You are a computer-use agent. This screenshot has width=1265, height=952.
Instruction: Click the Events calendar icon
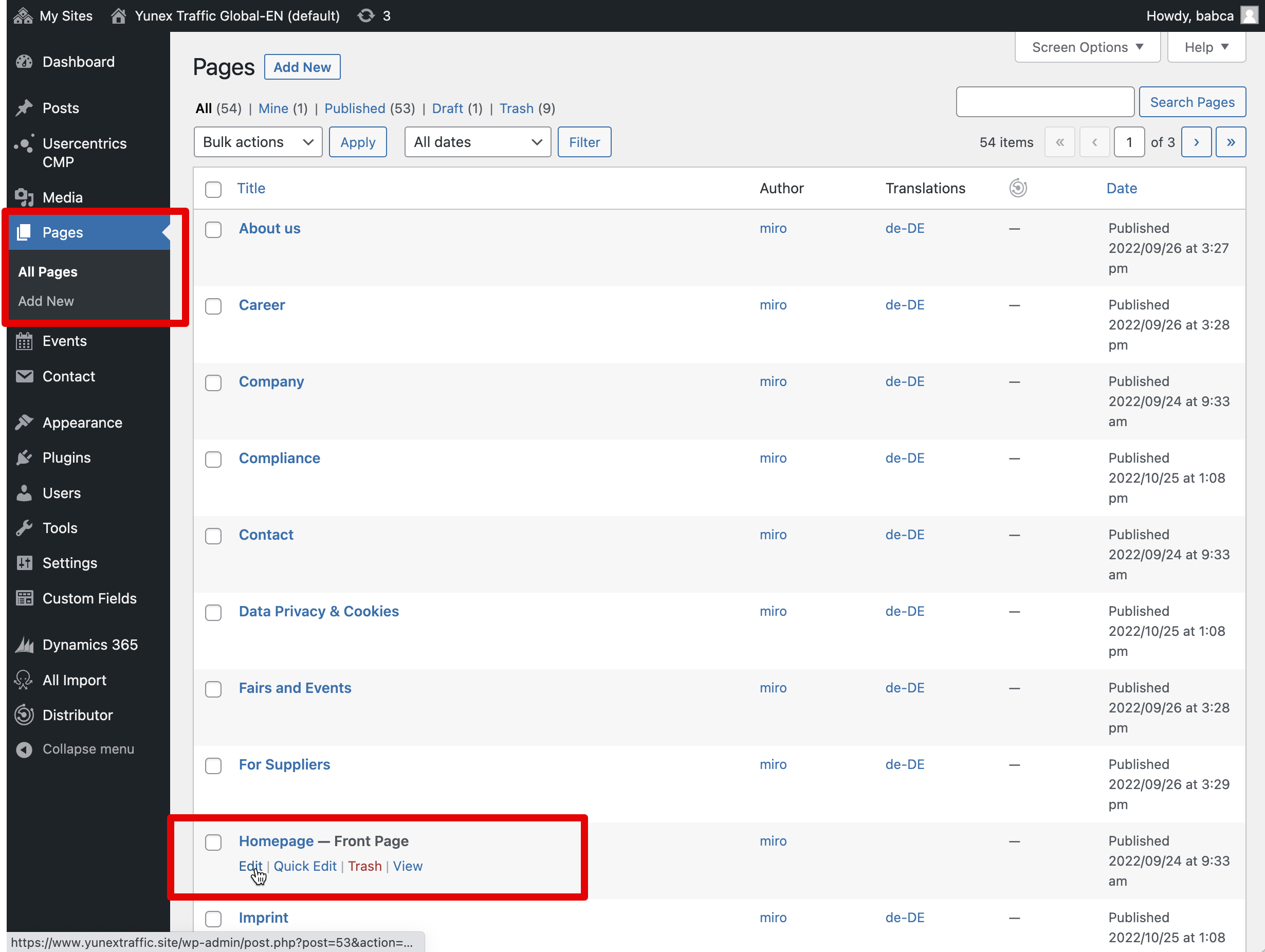(24, 341)
